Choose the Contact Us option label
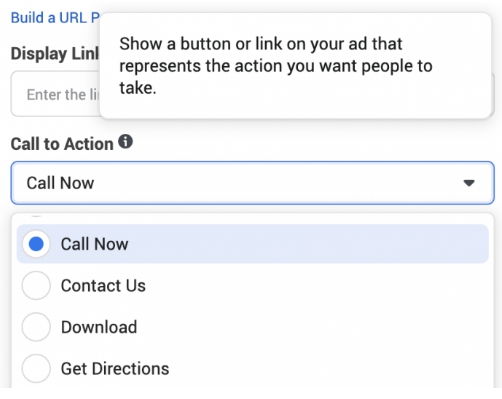The image size is (502, 399). click(x=103, y=286)
